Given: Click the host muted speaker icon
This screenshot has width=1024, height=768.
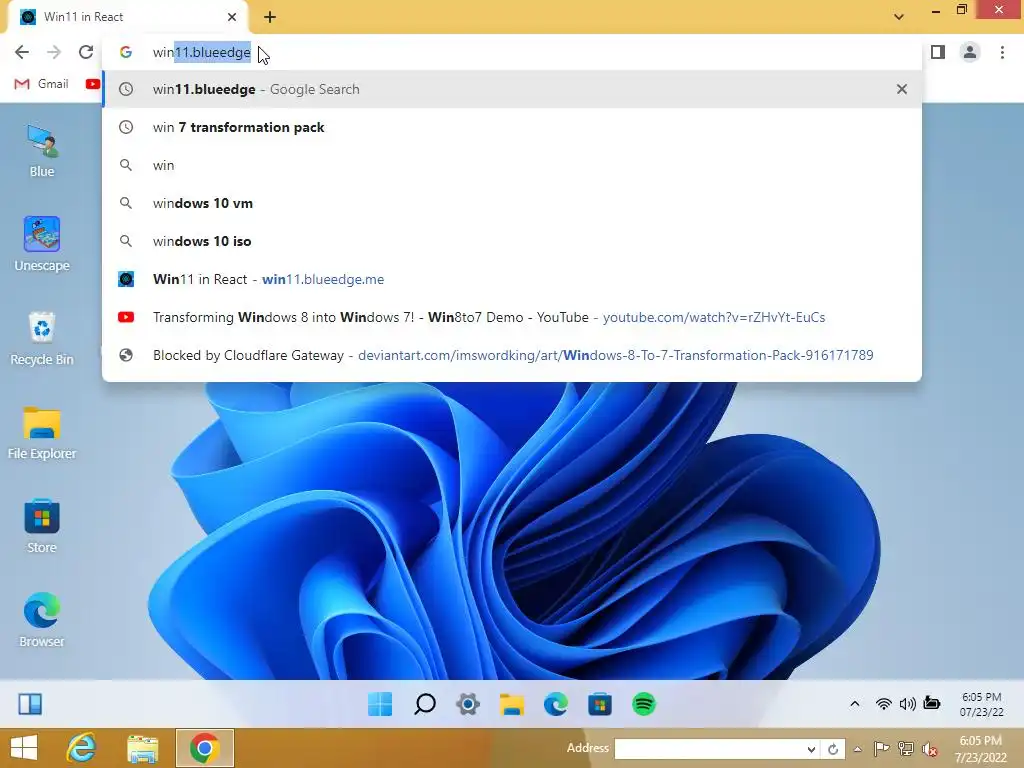Looking at the screenshot, I should pos(929,749).
